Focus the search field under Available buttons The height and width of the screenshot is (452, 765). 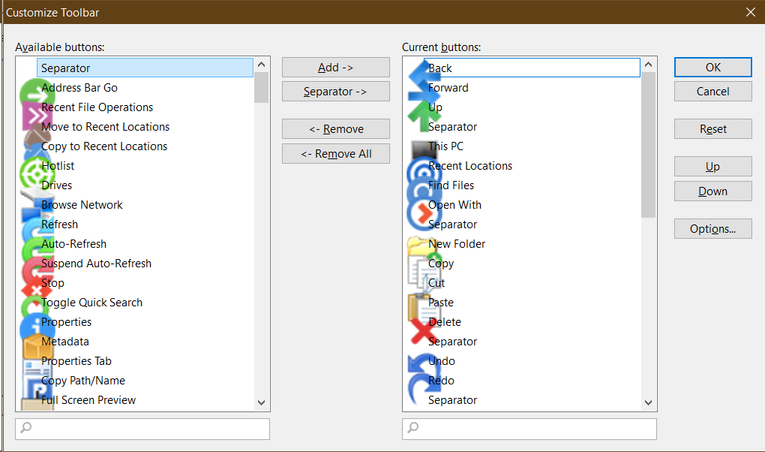142,429
